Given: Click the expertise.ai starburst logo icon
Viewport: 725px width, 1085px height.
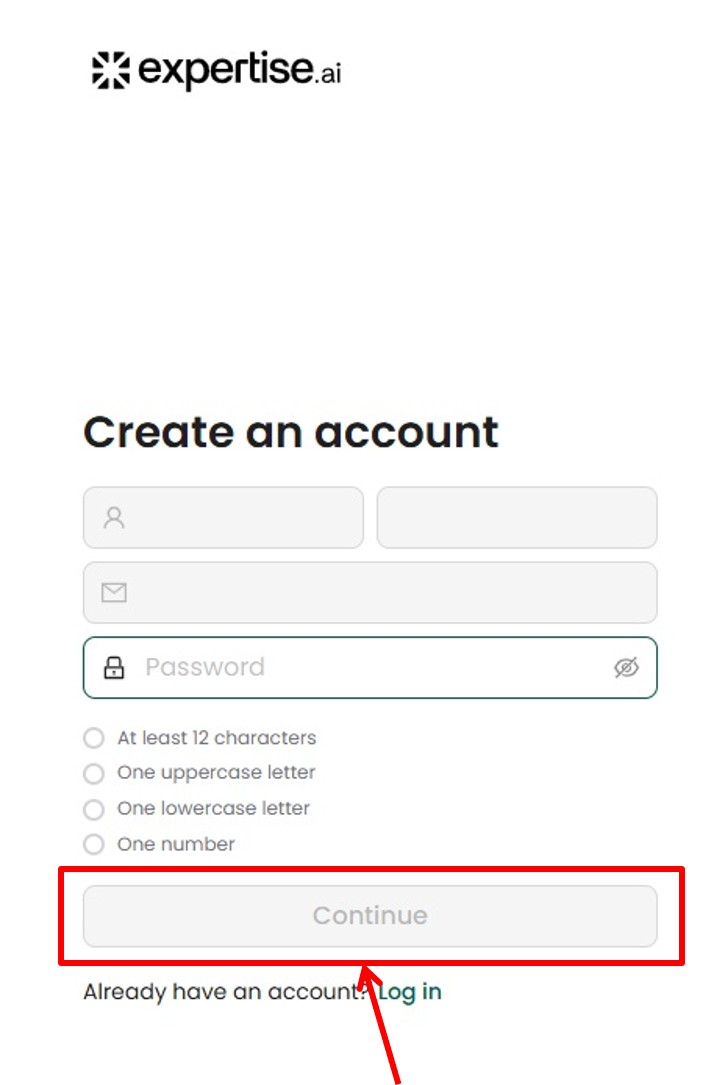Looking at the screenshot, I should 111,71.
